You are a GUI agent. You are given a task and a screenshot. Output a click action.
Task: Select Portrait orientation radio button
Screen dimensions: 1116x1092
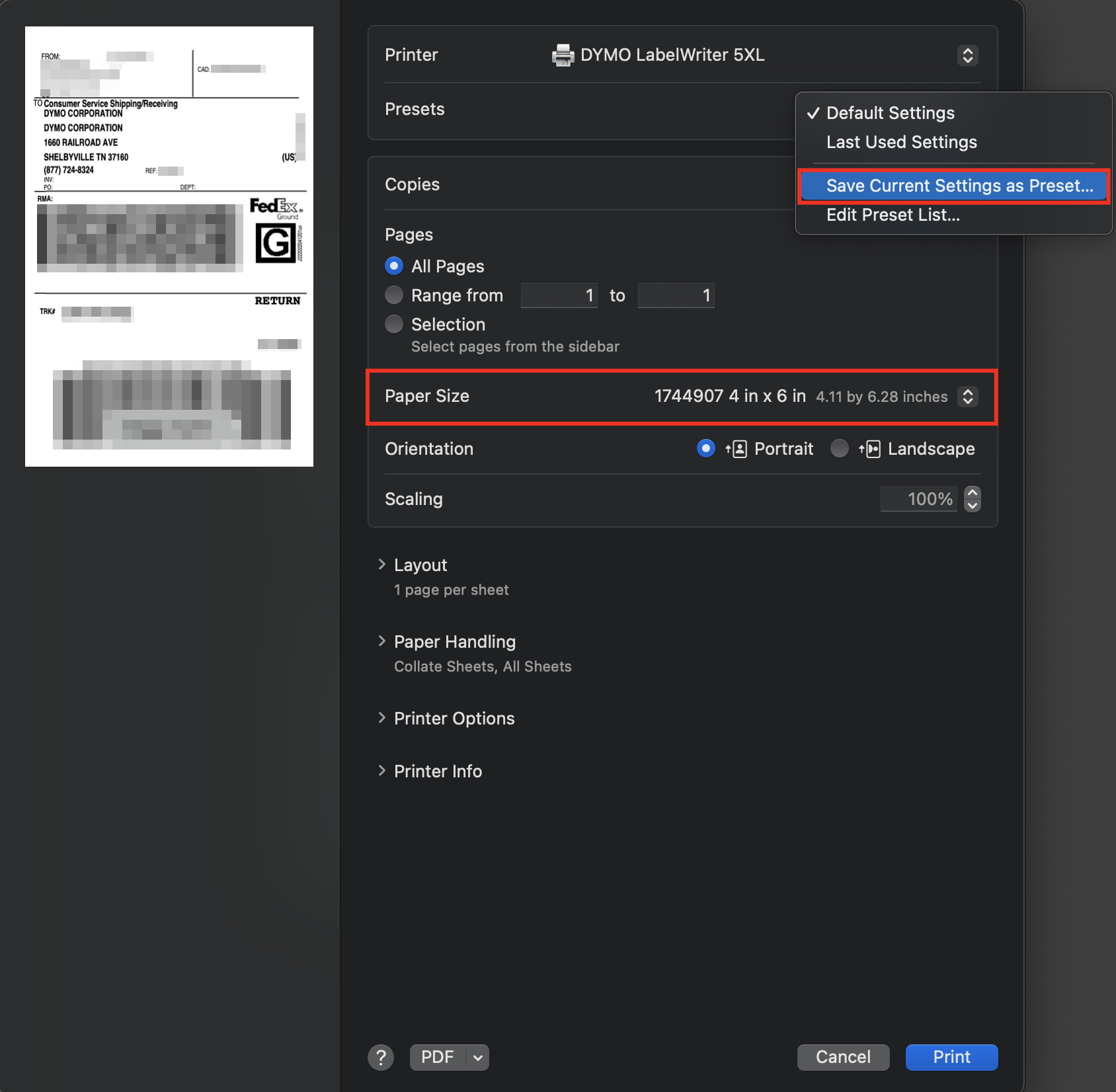(706, 449)
